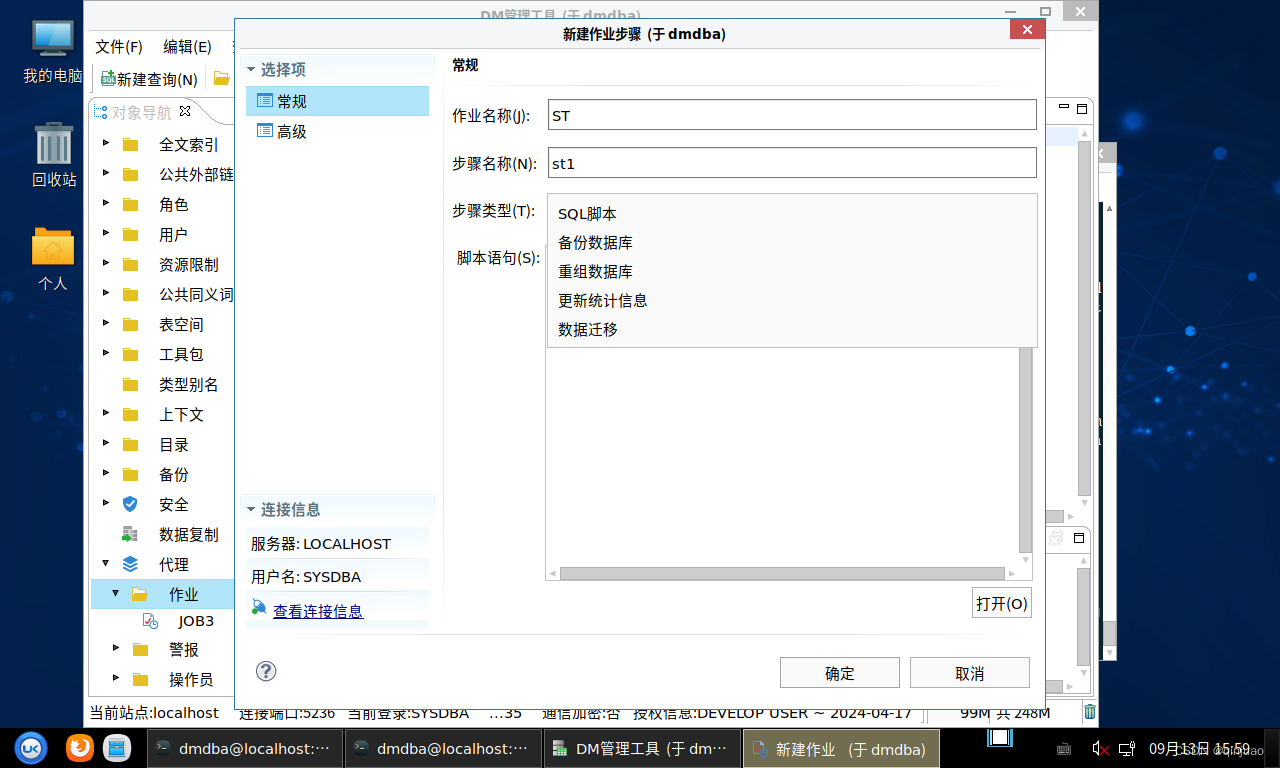
Task: Switch to the first dmdba@localhost terminal task
Action: tap(244, 748)
